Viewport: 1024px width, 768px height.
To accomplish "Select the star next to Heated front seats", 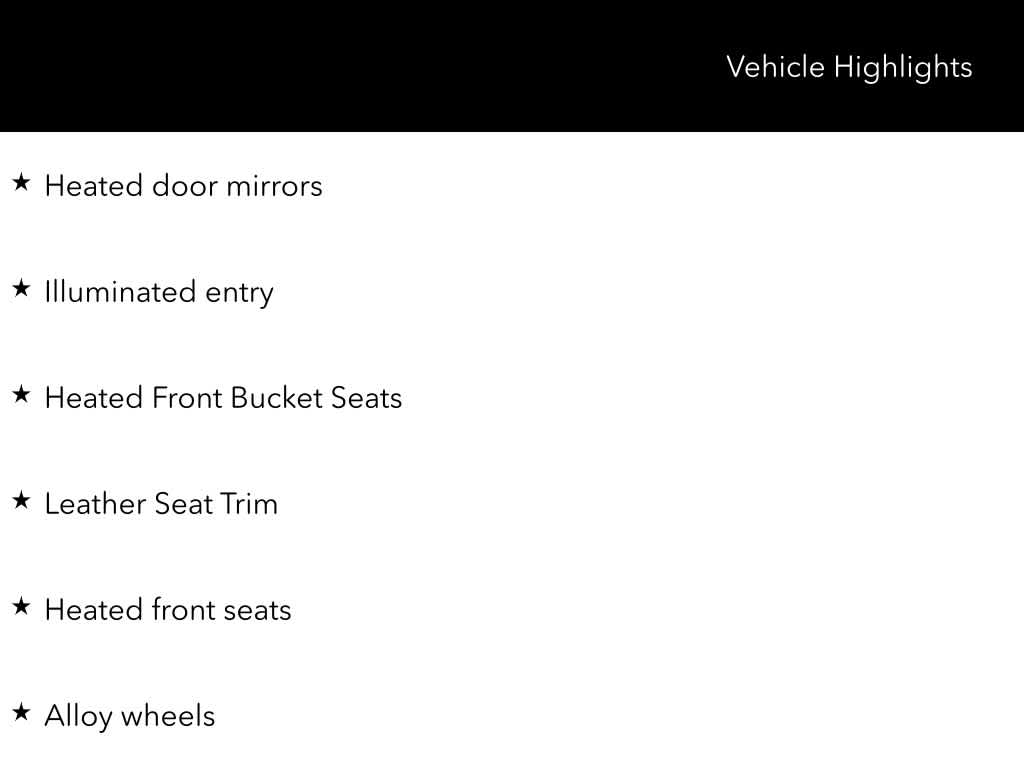I will (21, 607).
